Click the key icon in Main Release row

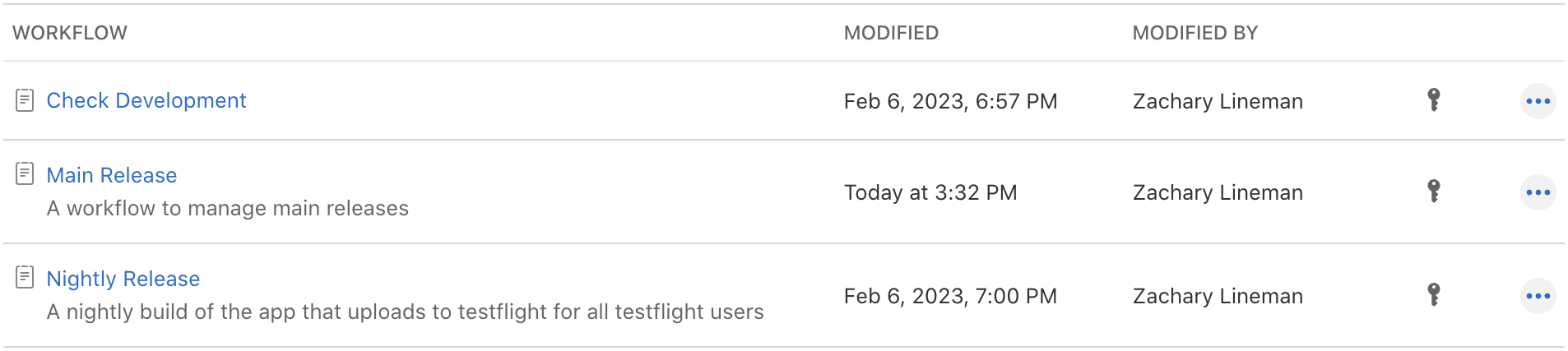coord(1433,191)
